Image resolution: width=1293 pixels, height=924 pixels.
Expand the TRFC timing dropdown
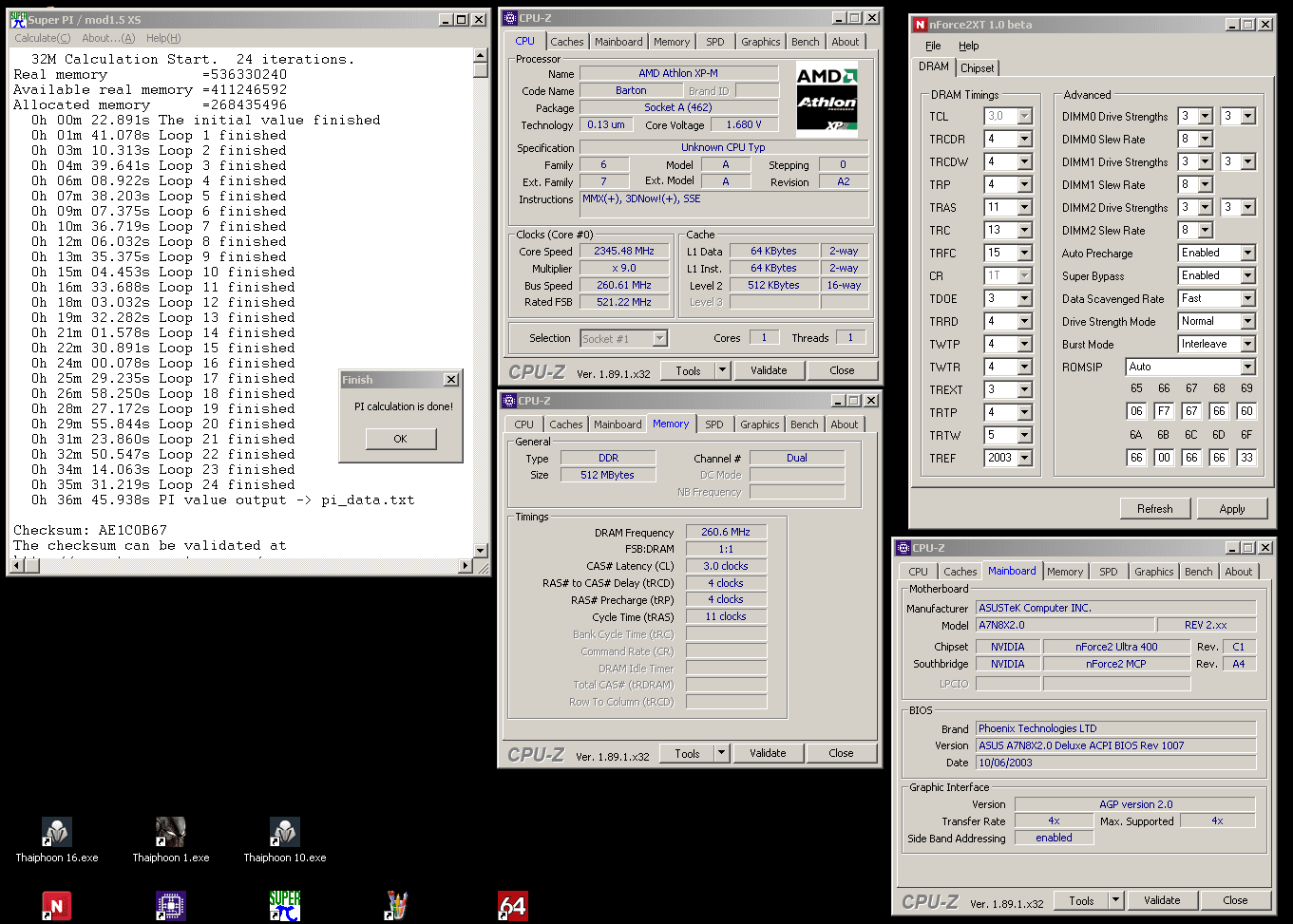click(1025, 253)
